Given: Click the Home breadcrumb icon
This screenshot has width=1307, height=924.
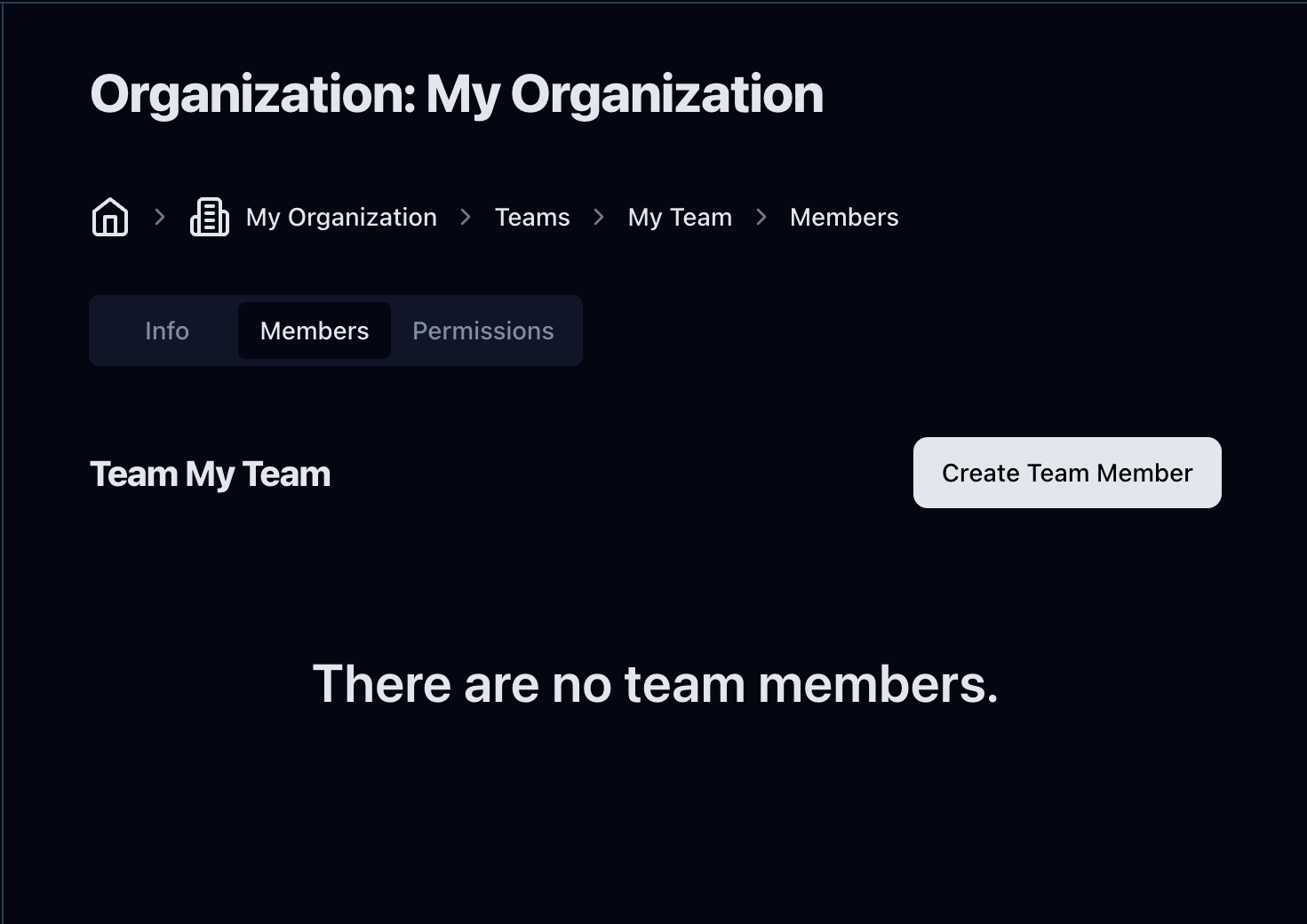Looking at the screenshot, I should [x=110, y=217].
